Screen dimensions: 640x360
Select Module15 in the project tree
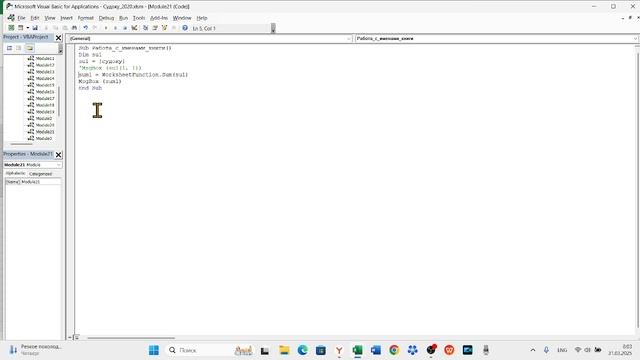(x=44, y=85)
